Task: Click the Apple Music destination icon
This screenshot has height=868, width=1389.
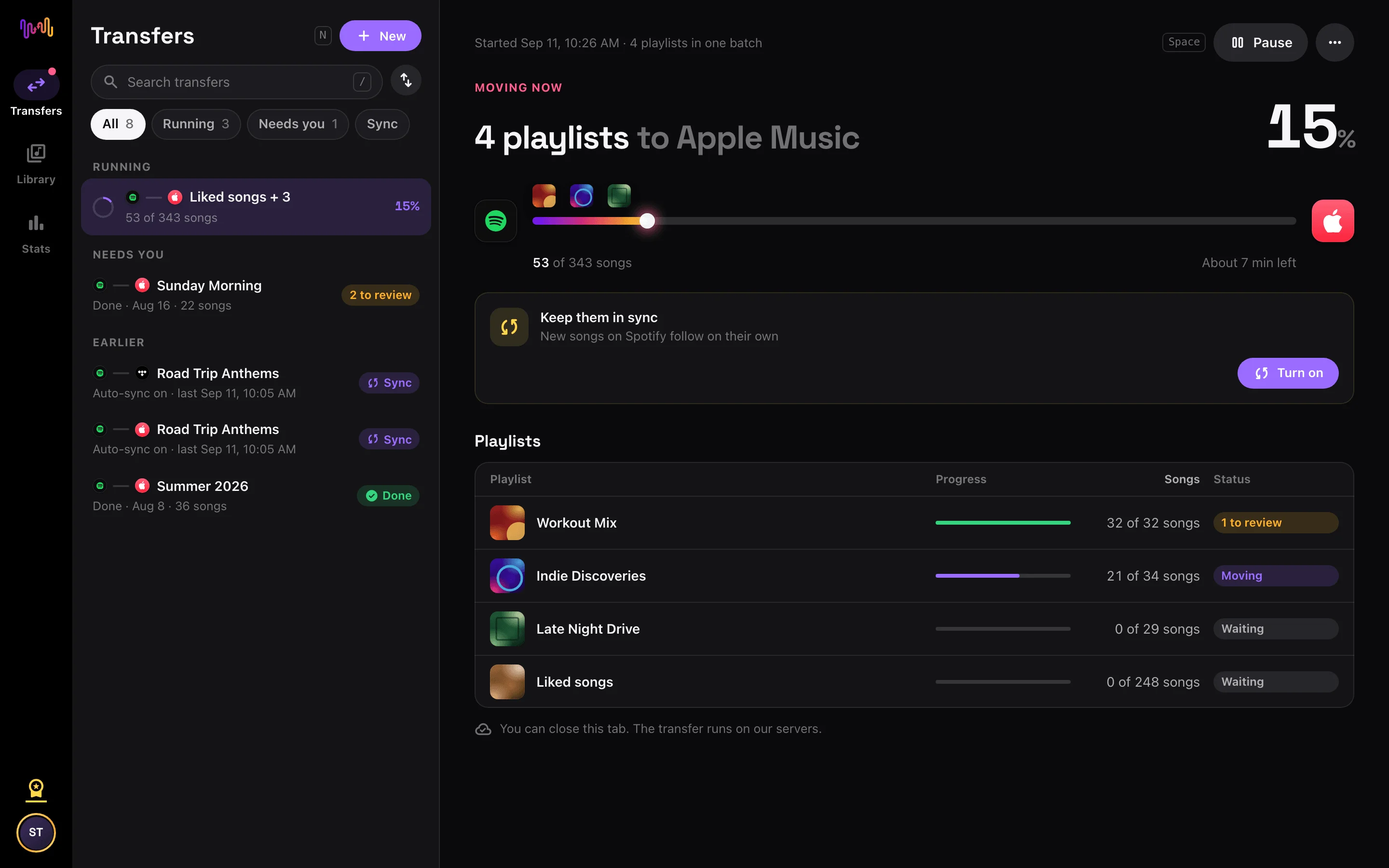Action: coord(1333,221)
